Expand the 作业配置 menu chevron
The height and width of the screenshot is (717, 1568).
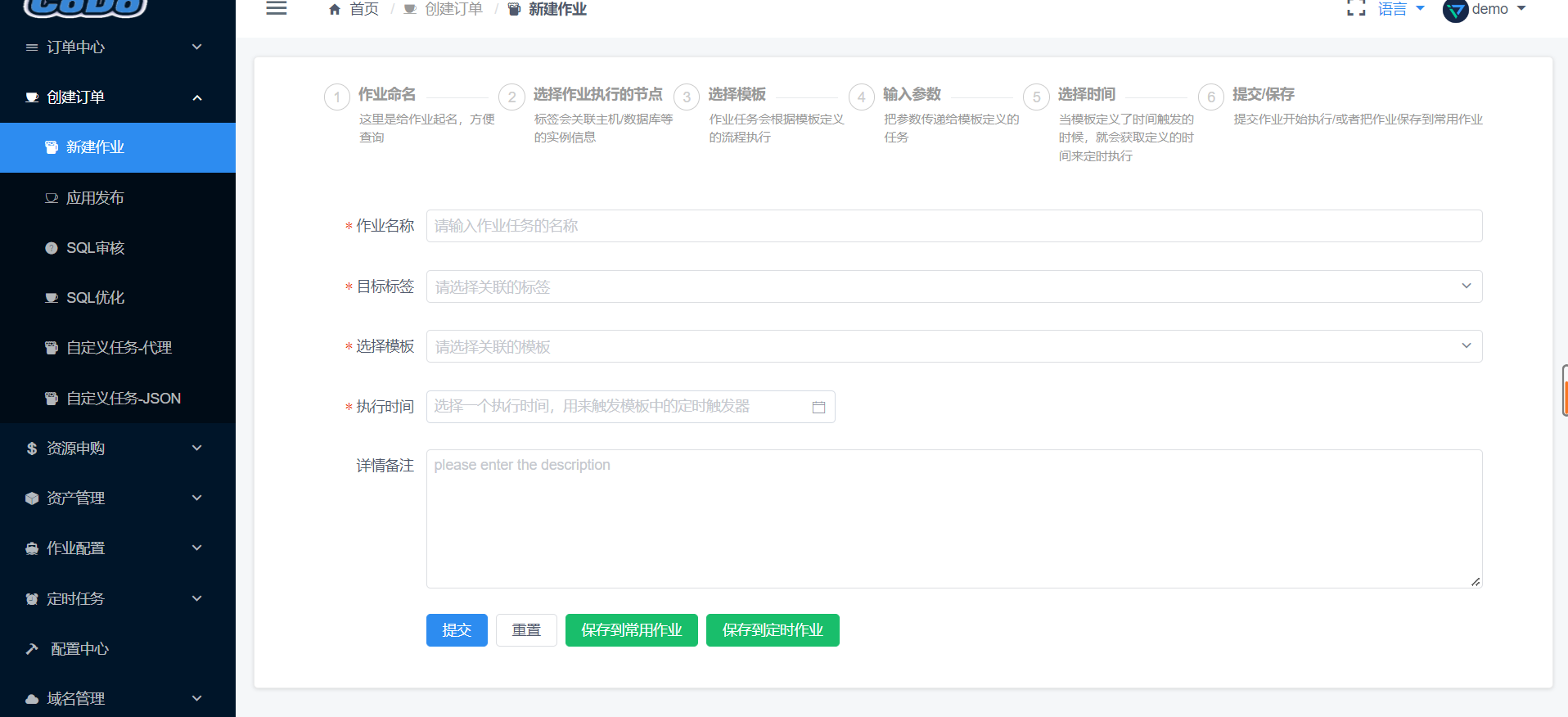click(197, 548)
